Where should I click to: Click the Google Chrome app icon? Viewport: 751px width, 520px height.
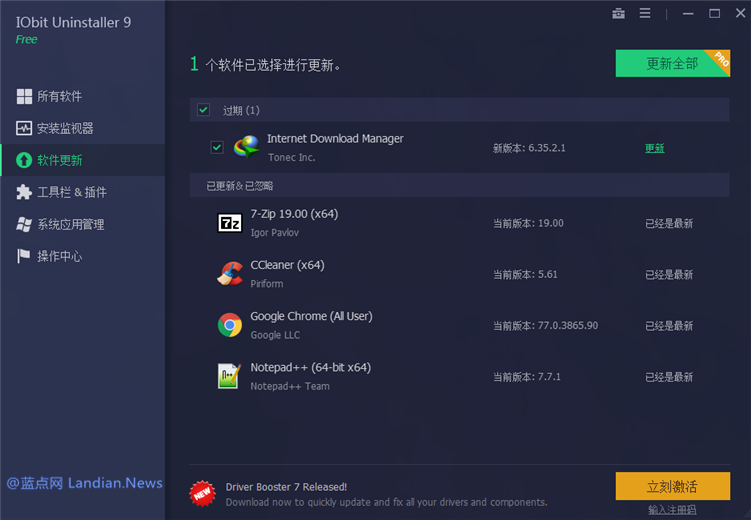point(230,325)
